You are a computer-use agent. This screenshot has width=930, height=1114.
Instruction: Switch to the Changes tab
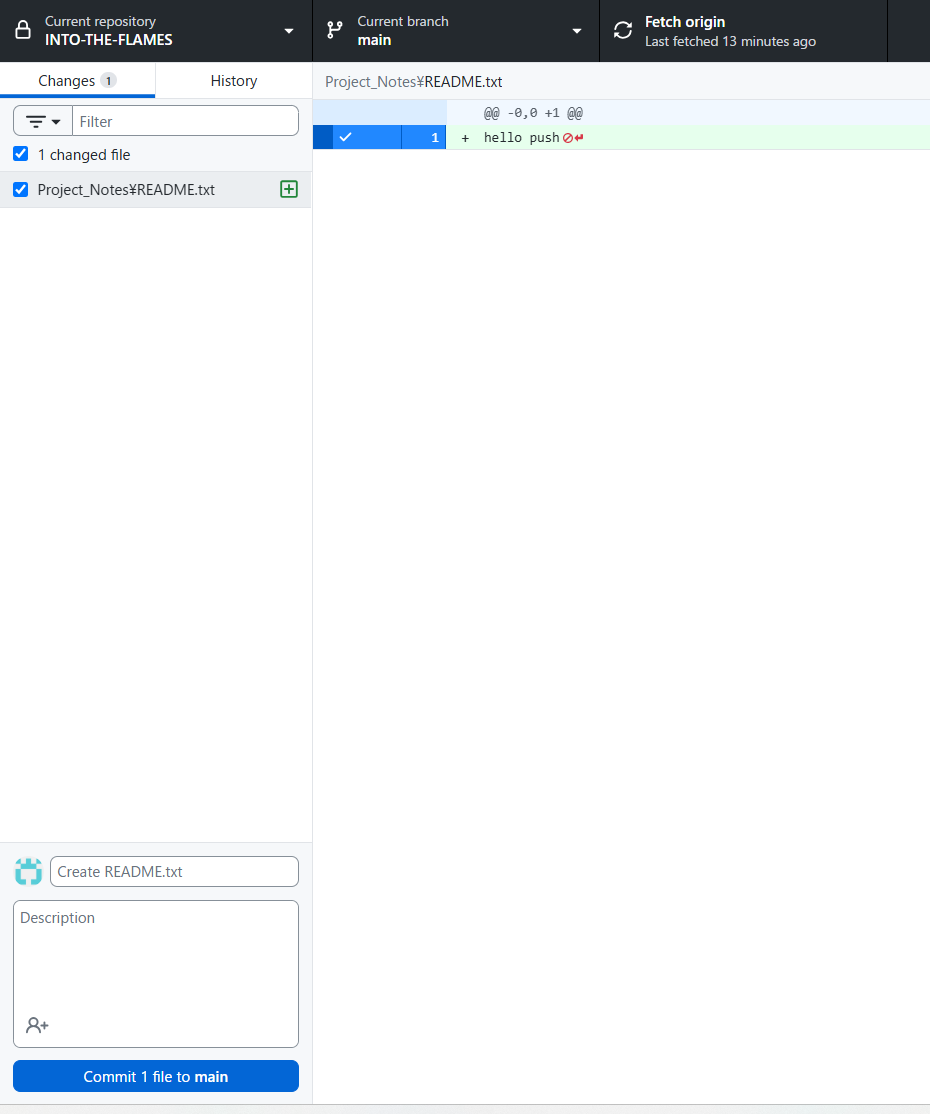77,80
